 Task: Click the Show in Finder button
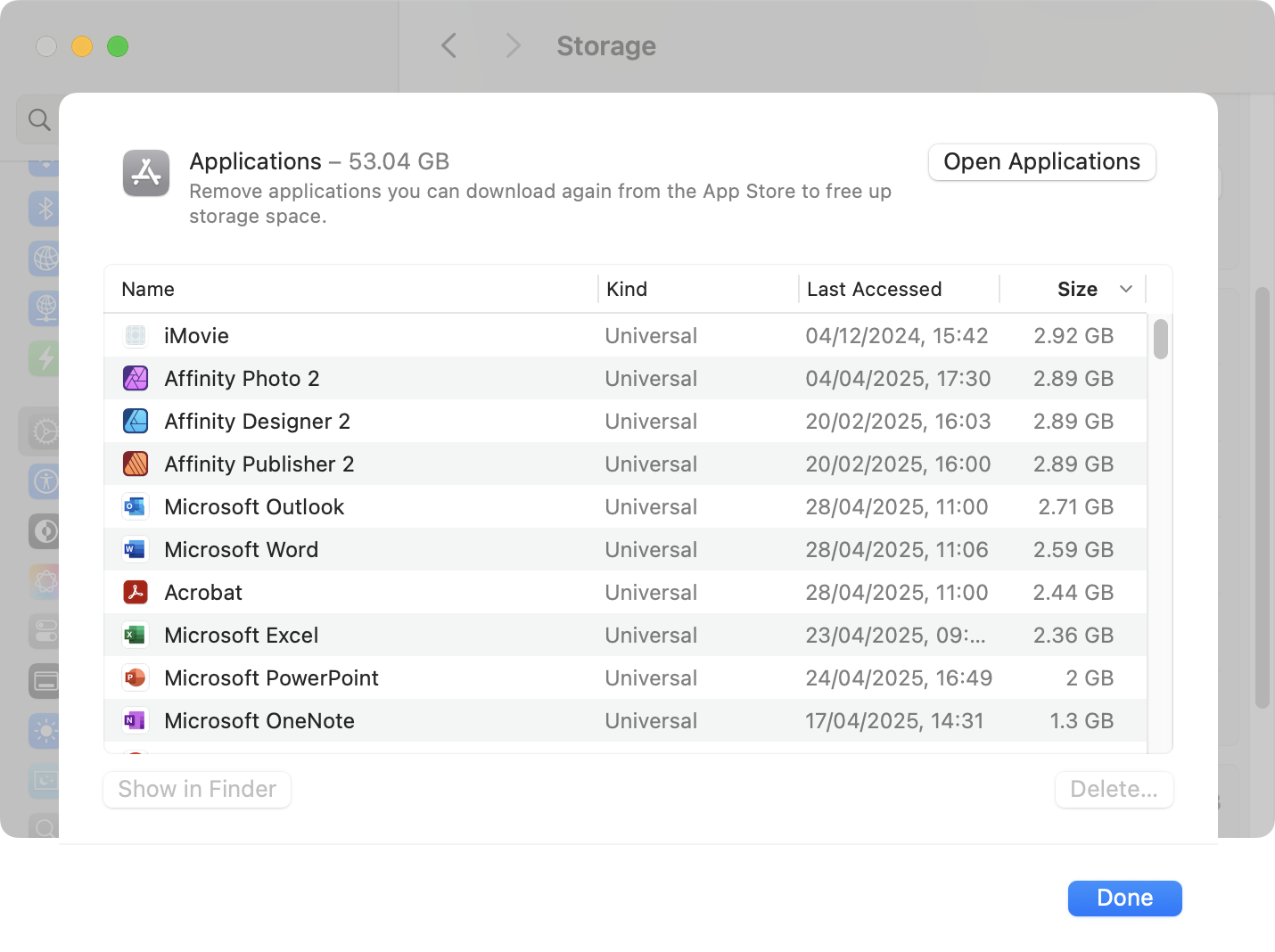coord(196,789)
